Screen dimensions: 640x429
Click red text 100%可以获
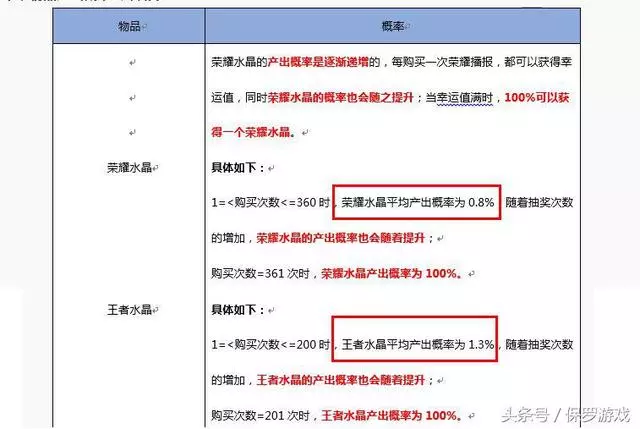tap(537, 98)
